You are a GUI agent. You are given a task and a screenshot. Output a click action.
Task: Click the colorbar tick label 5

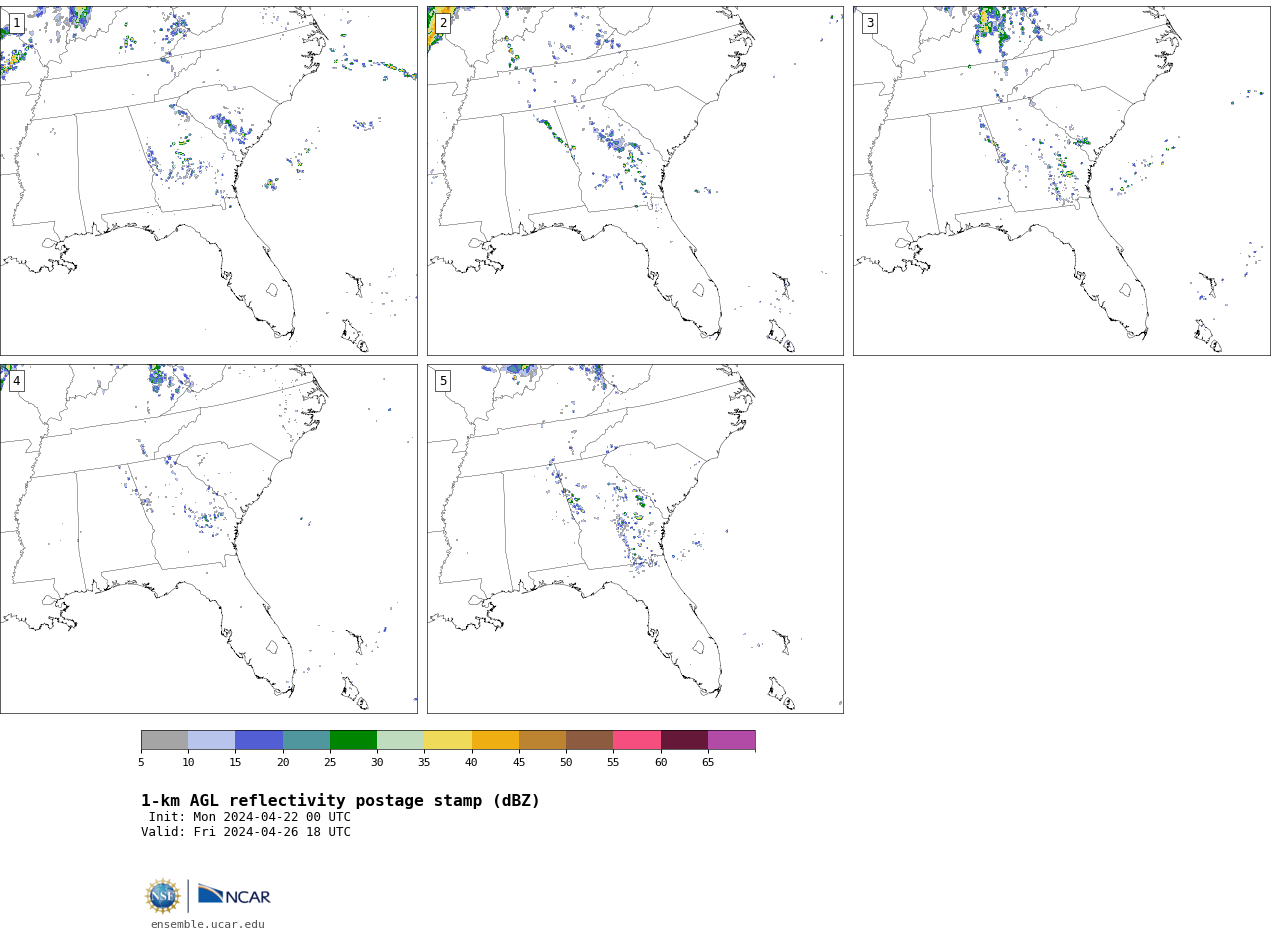[141, 763]
